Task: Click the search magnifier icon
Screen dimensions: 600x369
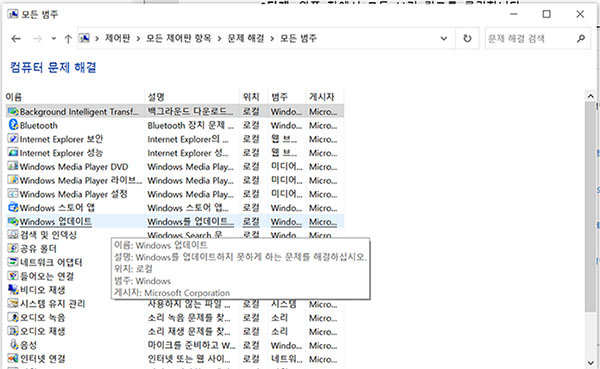Action: (x=581, y=38)
